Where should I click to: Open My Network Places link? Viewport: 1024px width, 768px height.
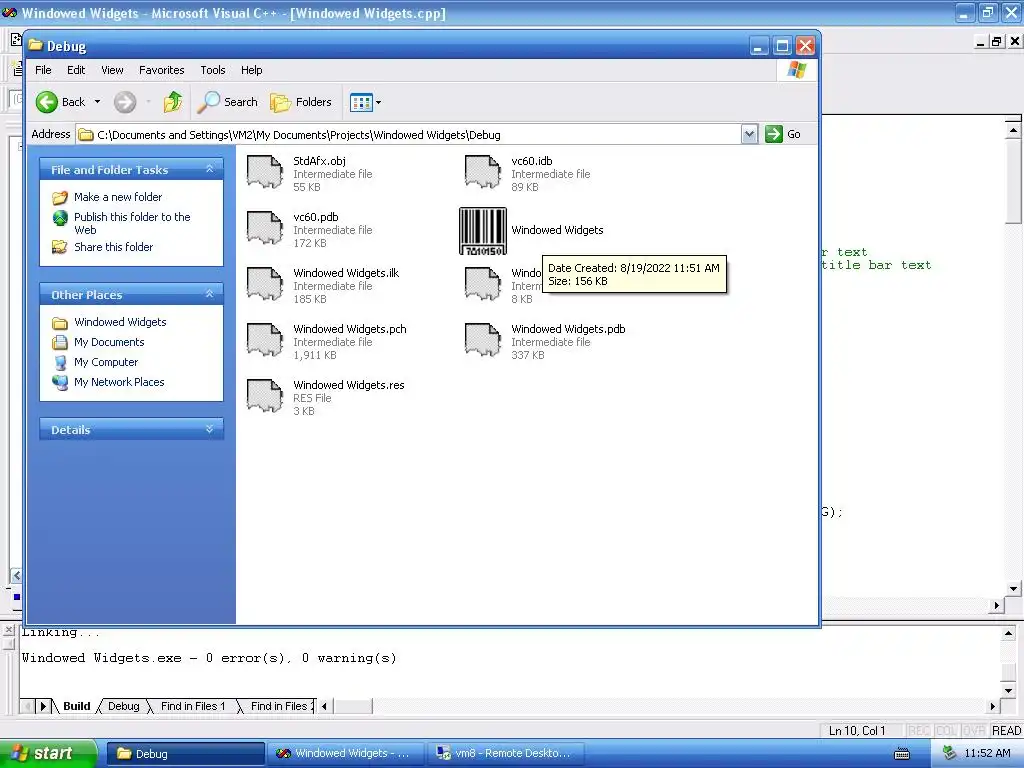(119, 382)
